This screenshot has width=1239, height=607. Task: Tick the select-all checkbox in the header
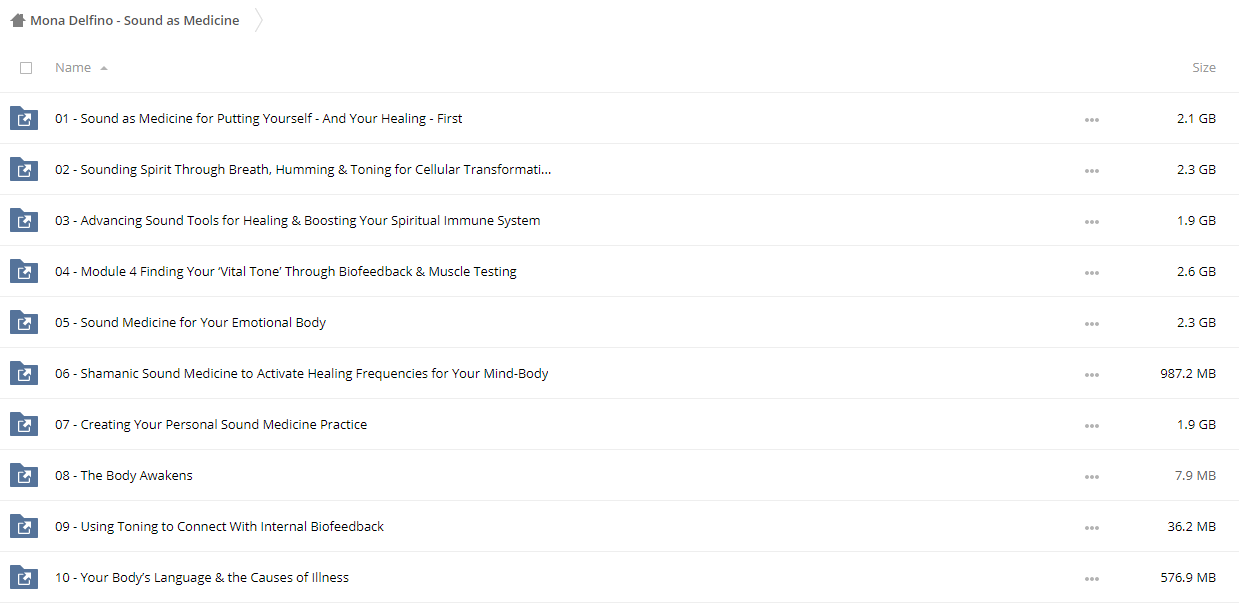tap(26, 68)
